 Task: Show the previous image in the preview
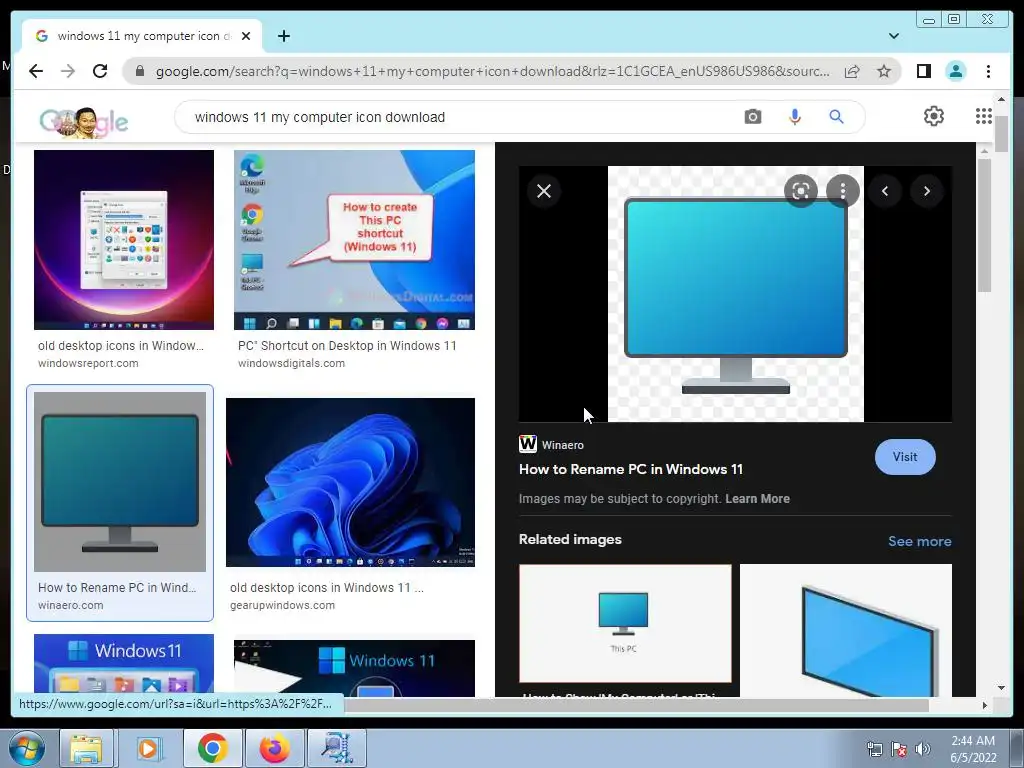pos(885,191)
